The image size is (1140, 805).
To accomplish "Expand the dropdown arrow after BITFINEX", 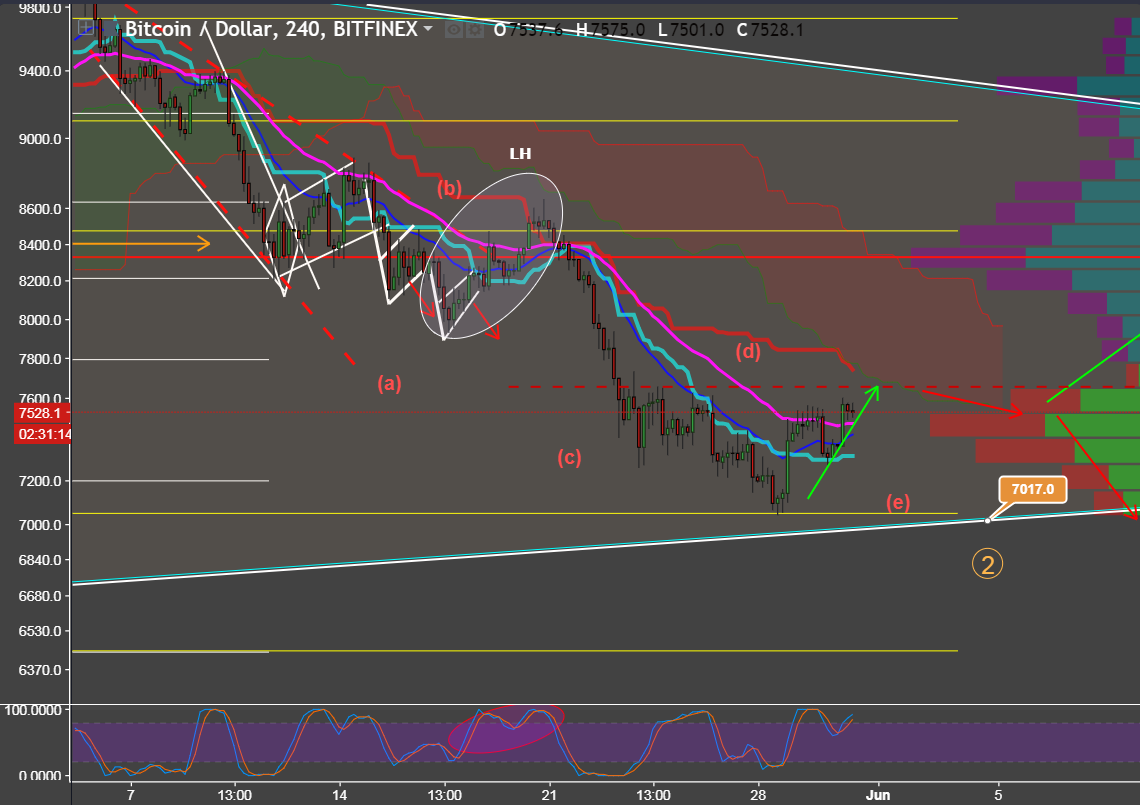I will pyautogui.click(x=428, y=29).
